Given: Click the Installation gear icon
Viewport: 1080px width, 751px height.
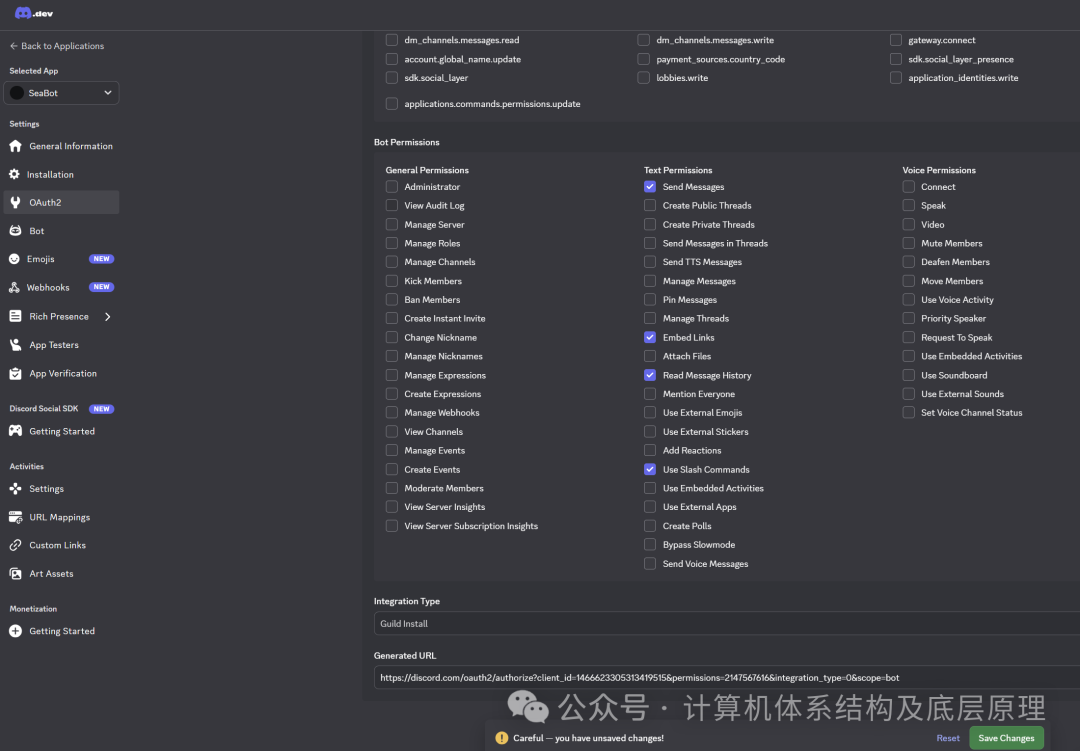Looking at the screenshot, I should point(14,174).
